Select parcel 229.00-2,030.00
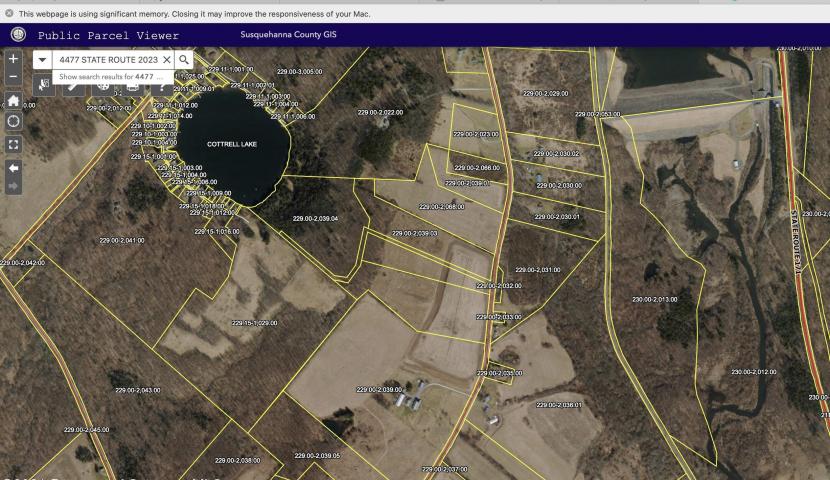This screenshot has width=830, height=480. [x=559, y=186]
